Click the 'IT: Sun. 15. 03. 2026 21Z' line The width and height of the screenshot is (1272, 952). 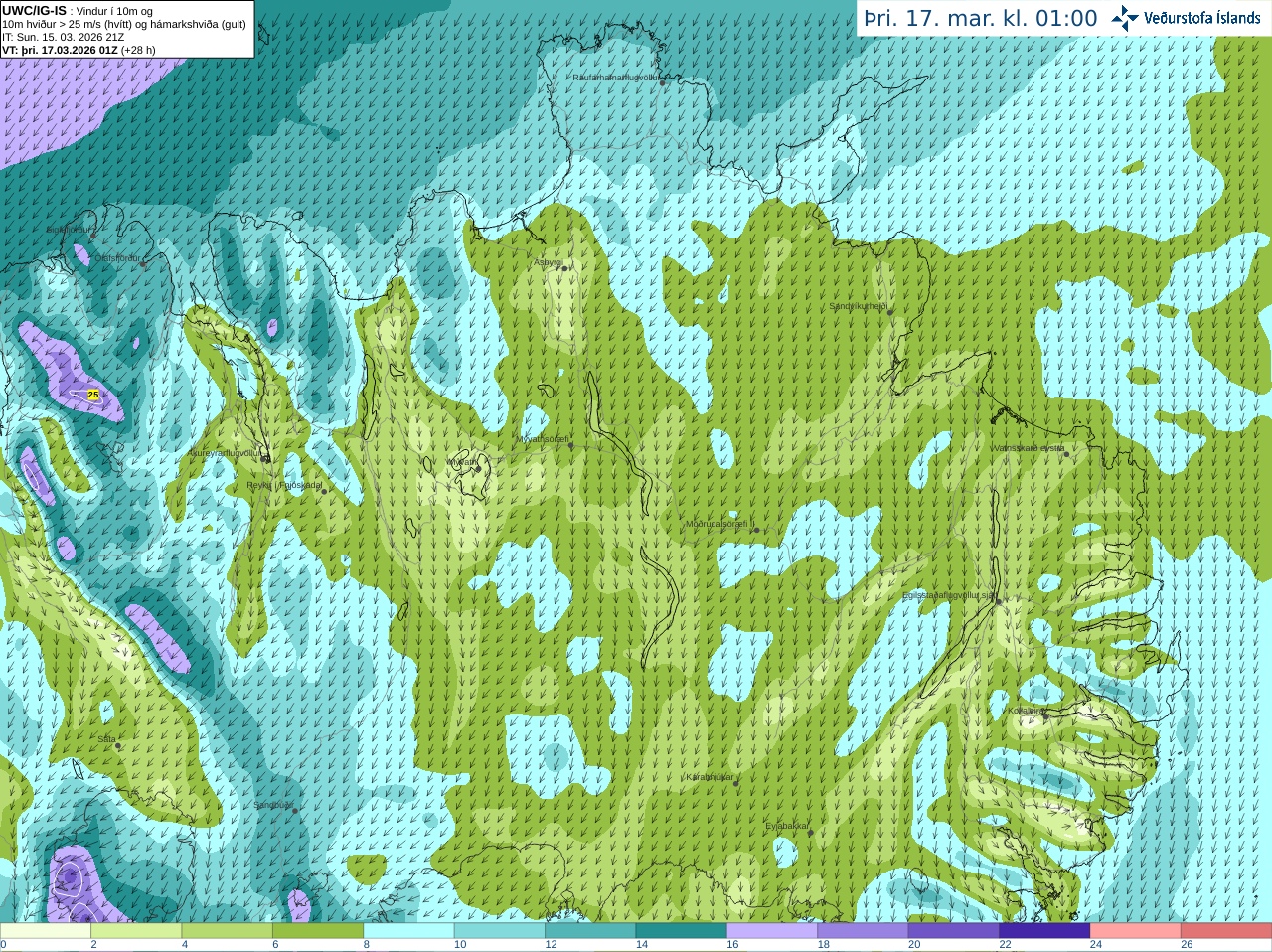[x=64, y=37]
